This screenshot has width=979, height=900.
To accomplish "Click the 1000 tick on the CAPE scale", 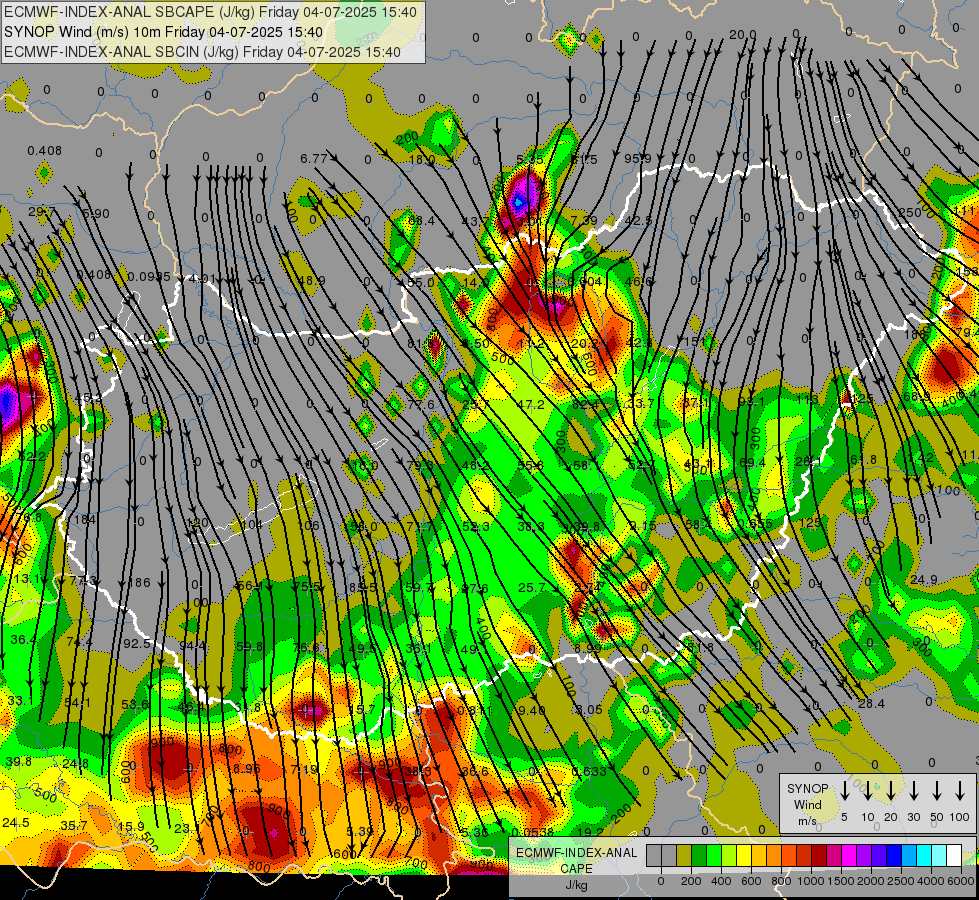I will click(811, 881).
